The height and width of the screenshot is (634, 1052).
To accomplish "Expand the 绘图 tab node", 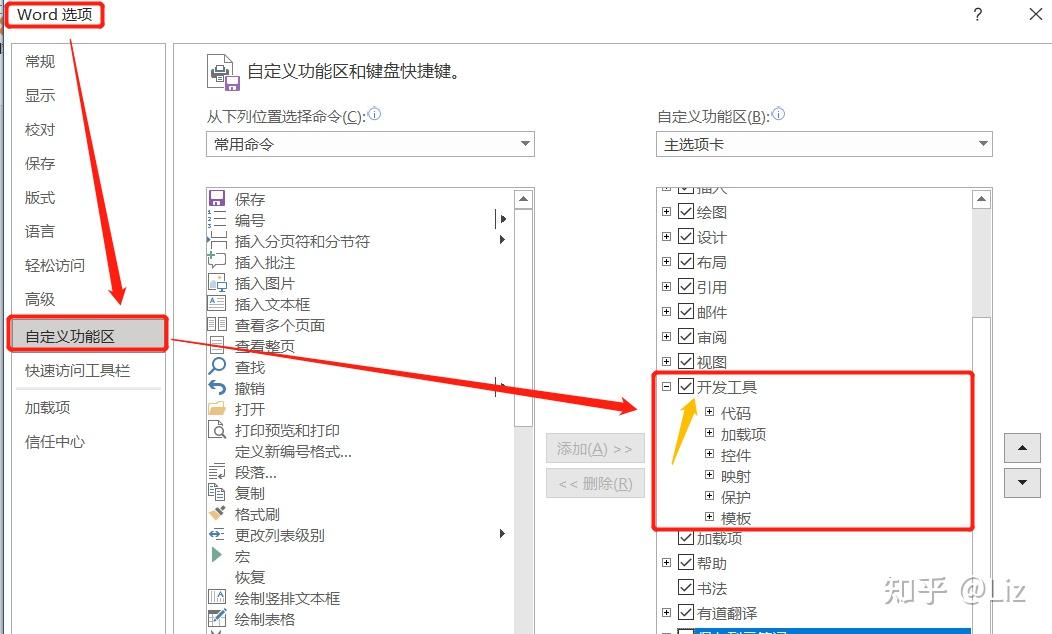I will [x=666, y=211].
